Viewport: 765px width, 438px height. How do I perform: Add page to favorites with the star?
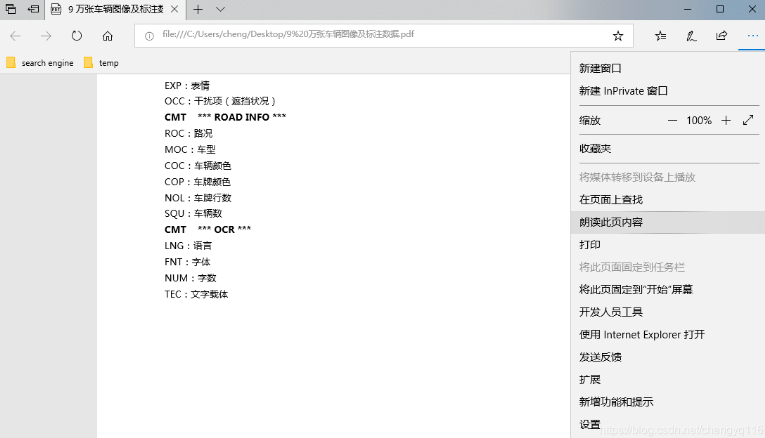pyautogui.click(x=618, y=36)
